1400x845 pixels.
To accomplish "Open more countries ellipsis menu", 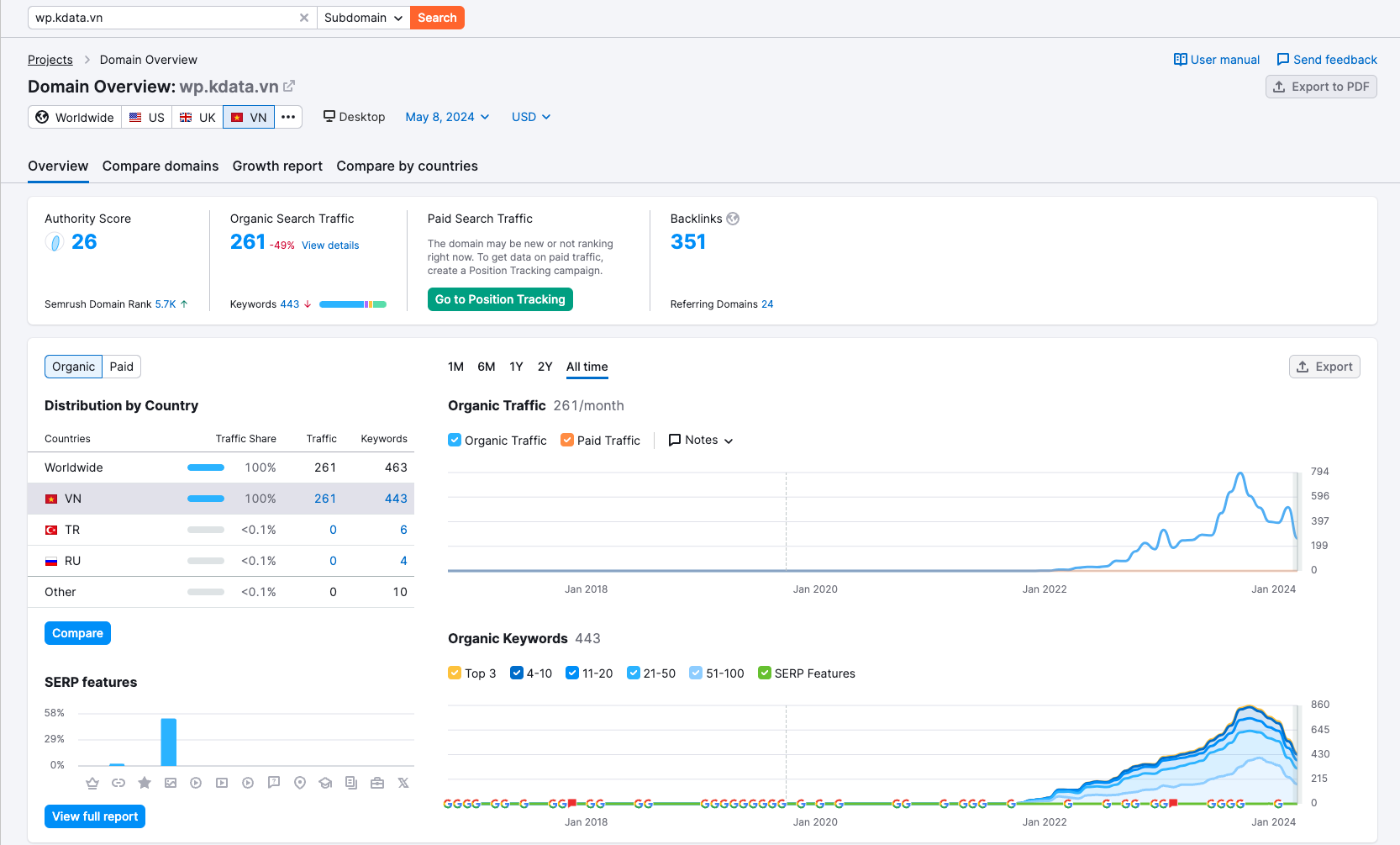I will pyautogui.click(x=288, y=117).
